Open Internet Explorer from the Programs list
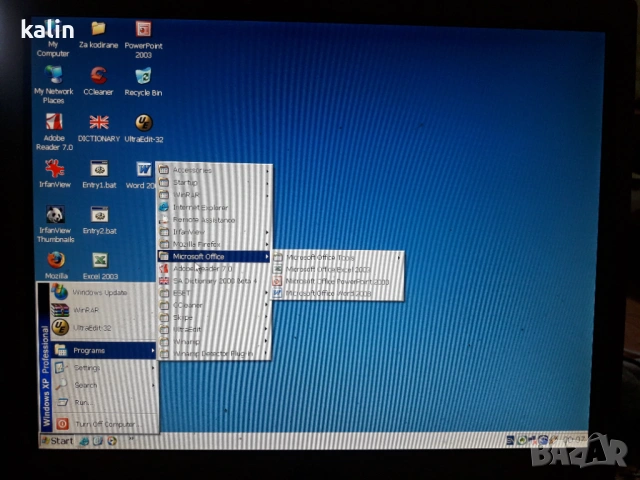Image resolution: width=640 pixels, height=480 pixels. [x=215, y=207]
